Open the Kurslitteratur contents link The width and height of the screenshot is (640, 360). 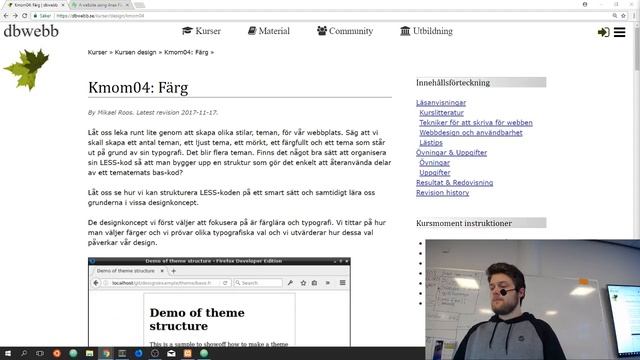(x=441, y=113)
